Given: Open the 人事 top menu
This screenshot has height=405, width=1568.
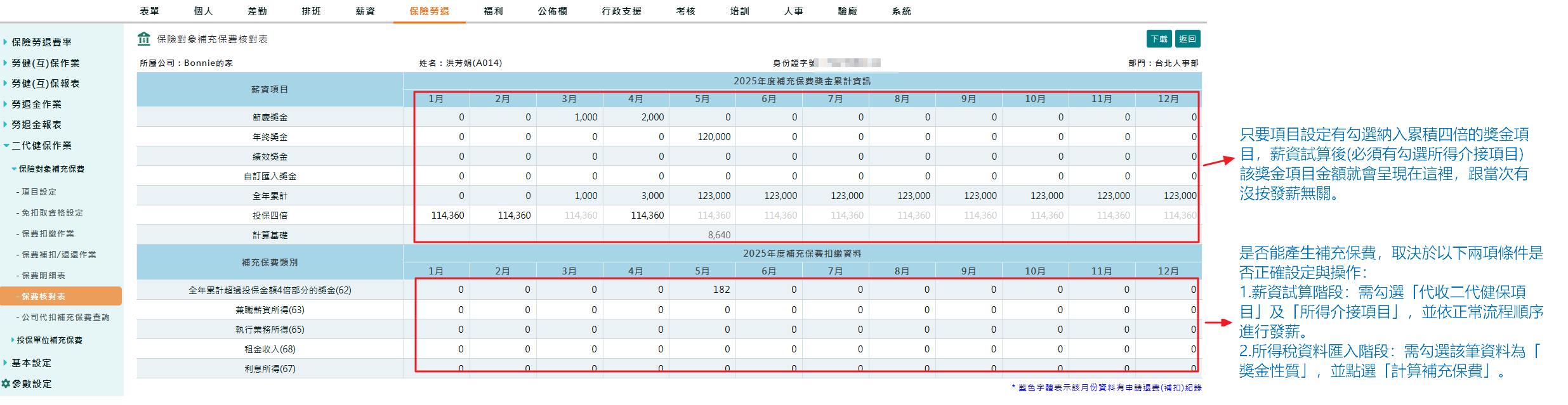Looking at the screenshot, I should pos(794,11).
